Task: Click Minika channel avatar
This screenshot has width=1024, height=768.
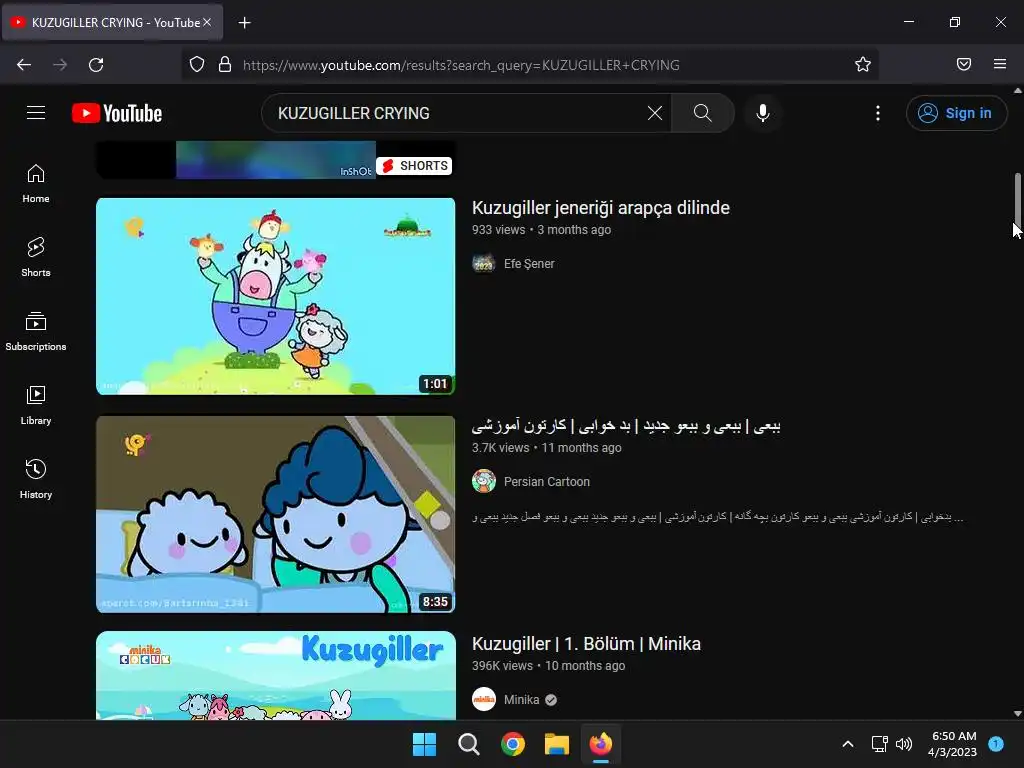Action: [484, 700]
